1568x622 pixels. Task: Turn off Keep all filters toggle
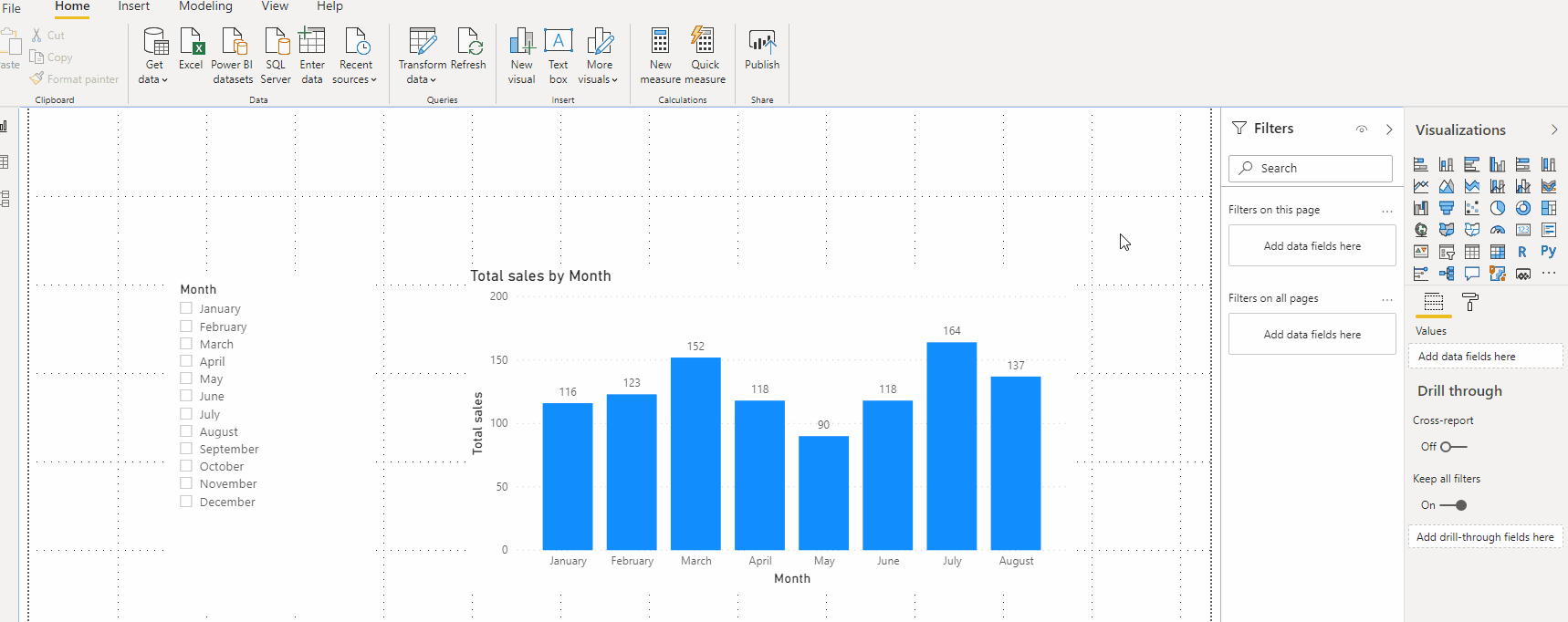[1454, 505]
